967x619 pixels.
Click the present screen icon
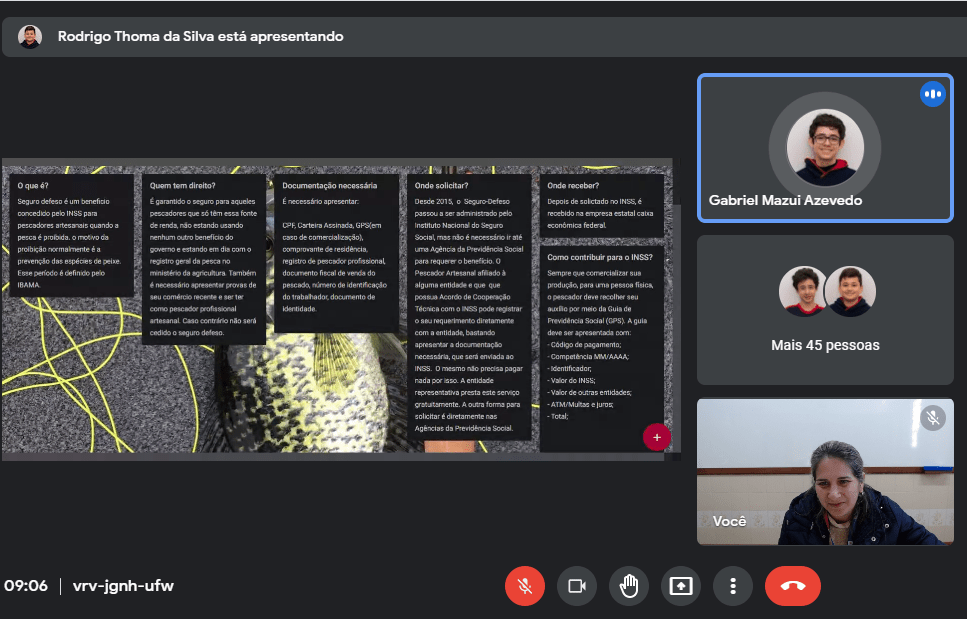tap(681, 586)
